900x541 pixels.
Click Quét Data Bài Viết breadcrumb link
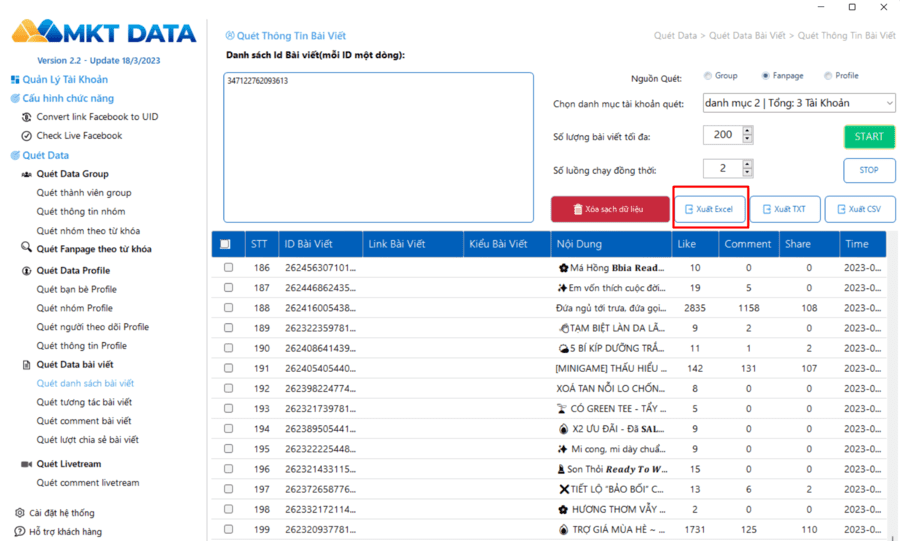tap(747, 36)
